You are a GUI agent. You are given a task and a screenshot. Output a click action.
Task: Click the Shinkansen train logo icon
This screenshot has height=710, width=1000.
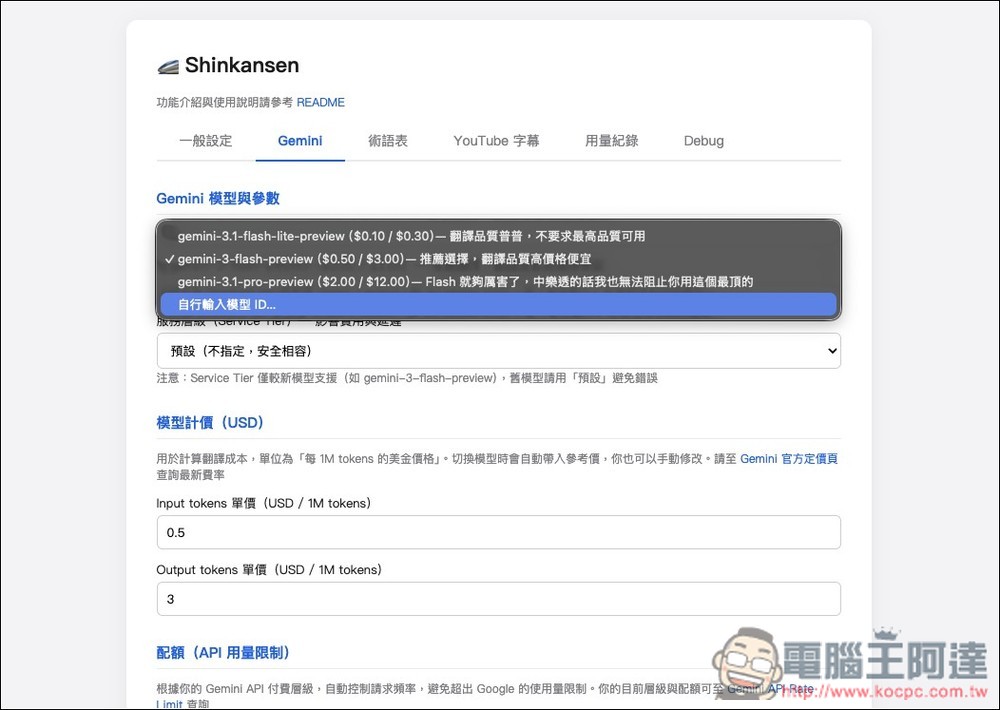(x=166, y=64)
